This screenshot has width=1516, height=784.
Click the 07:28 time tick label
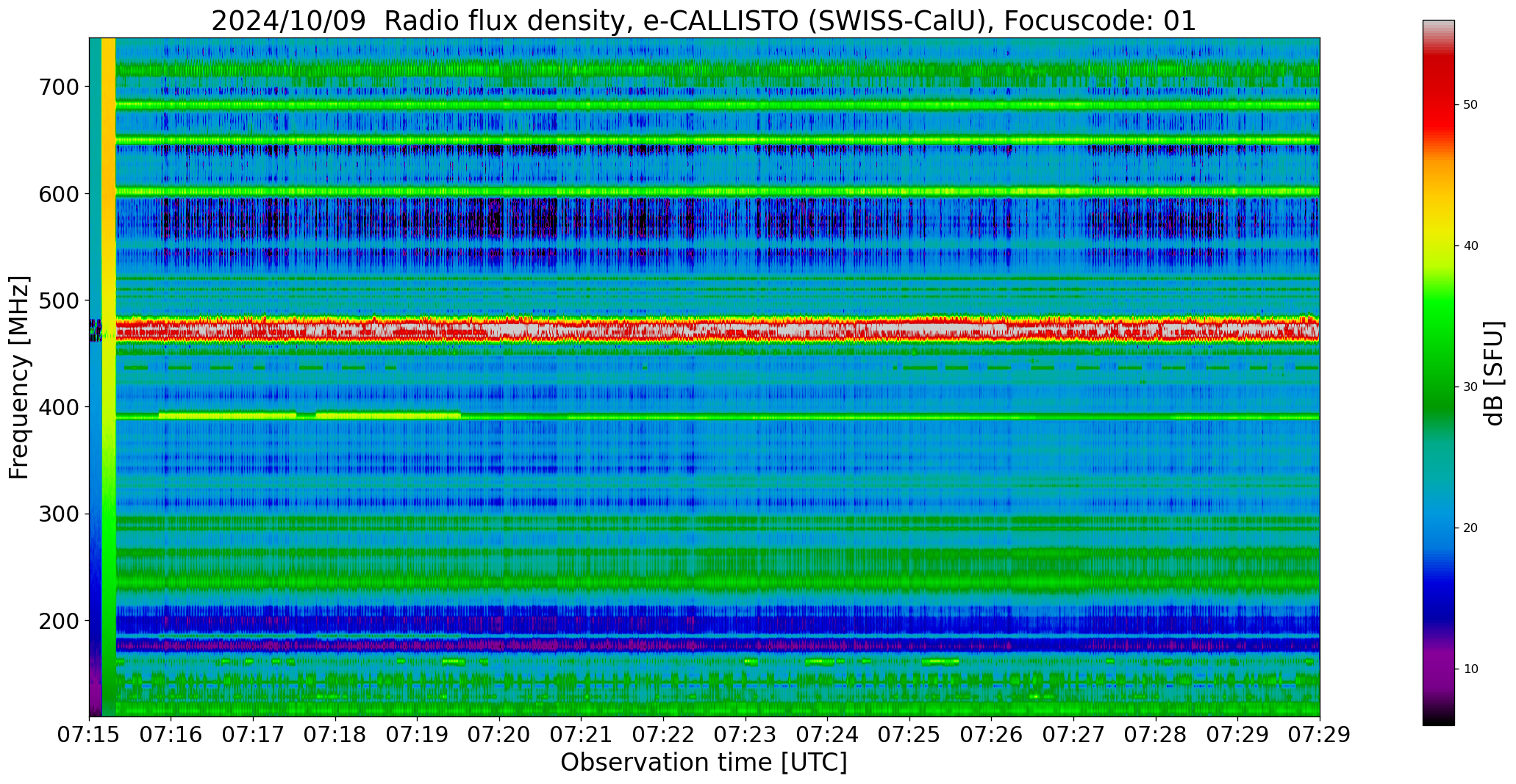point(1156,735)
